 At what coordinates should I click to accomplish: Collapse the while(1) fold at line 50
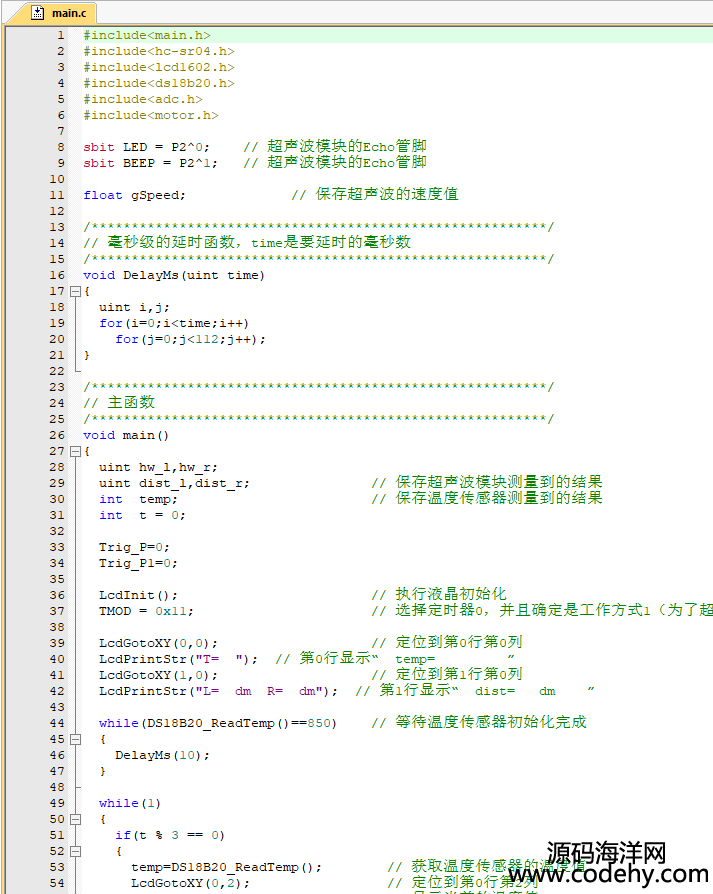[x=75, y=819]
